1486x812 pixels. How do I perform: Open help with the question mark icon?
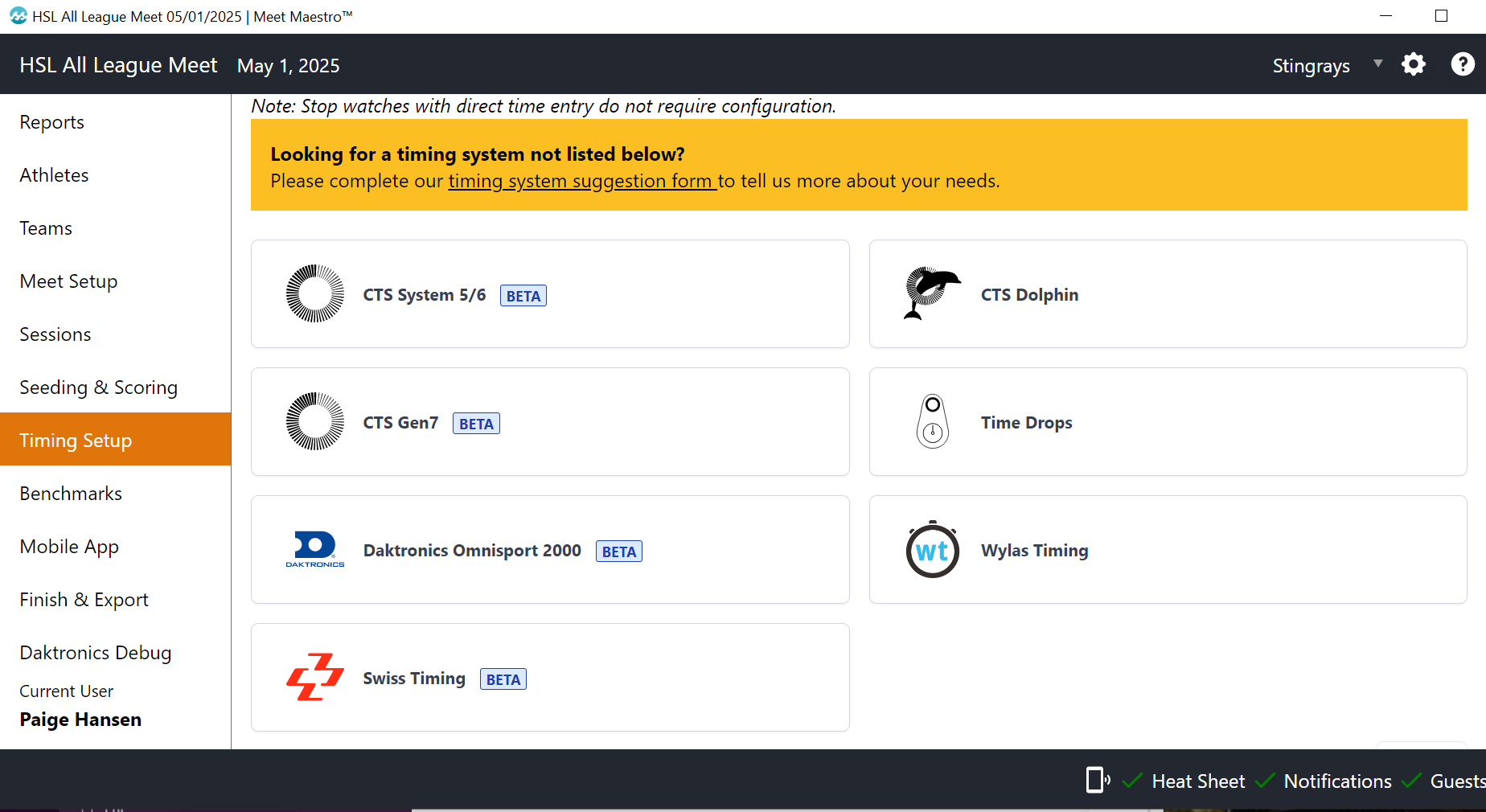1463,64
